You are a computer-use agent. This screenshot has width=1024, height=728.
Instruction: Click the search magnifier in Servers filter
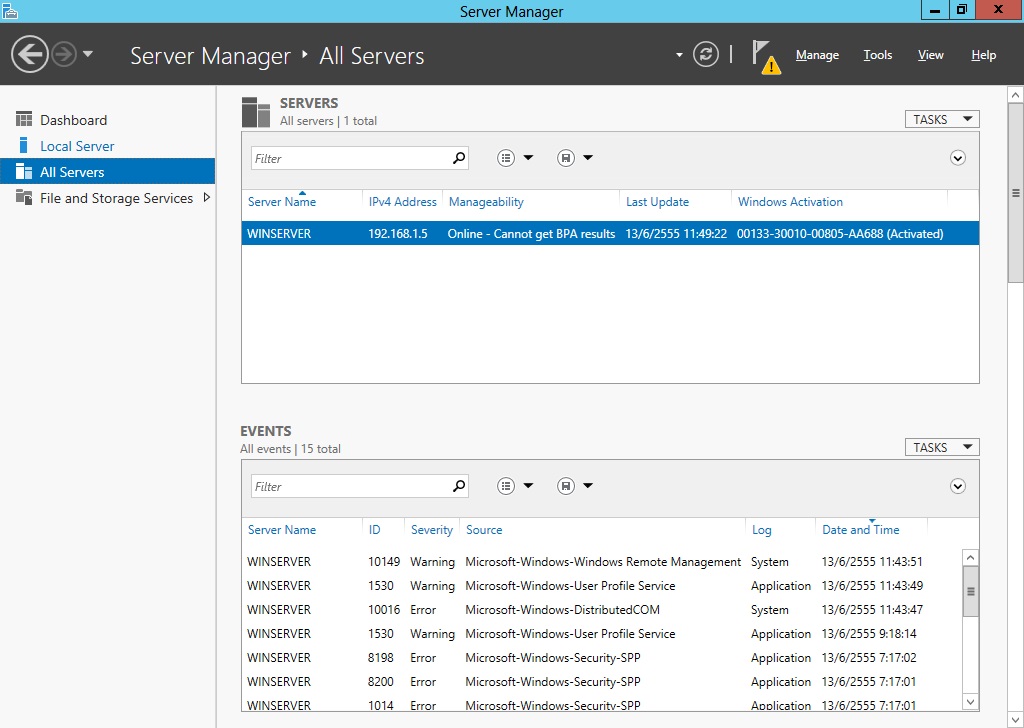[459, 158]
